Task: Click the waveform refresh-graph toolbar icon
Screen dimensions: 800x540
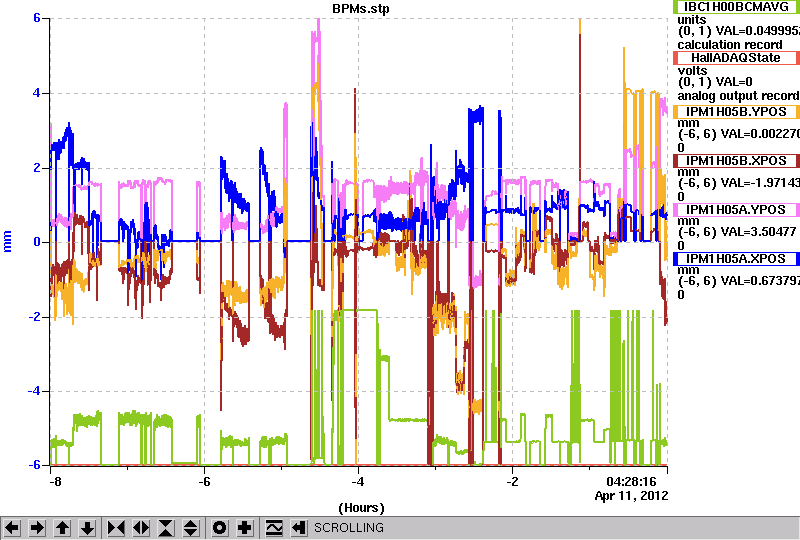Action: pyautogui.click(x=273, y=528)
